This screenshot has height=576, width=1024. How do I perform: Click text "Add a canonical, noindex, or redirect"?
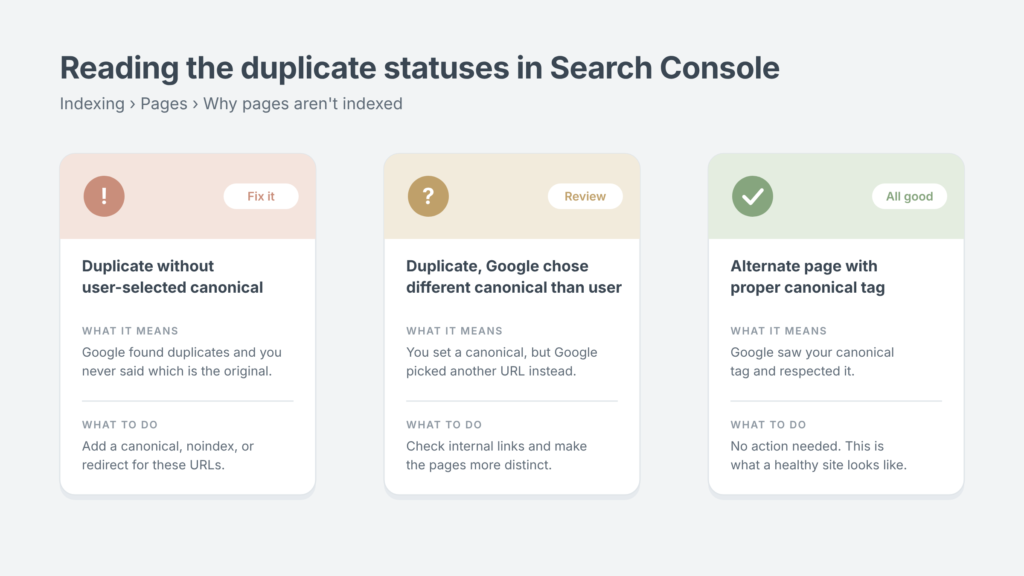tap(168, 456)
